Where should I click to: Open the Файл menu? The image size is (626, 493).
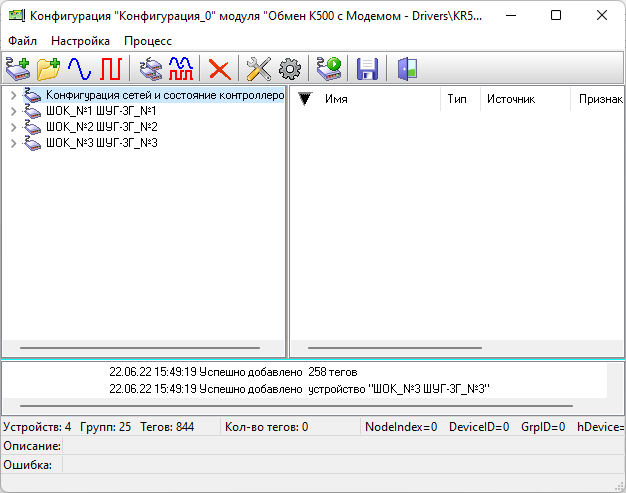(22, 41)
